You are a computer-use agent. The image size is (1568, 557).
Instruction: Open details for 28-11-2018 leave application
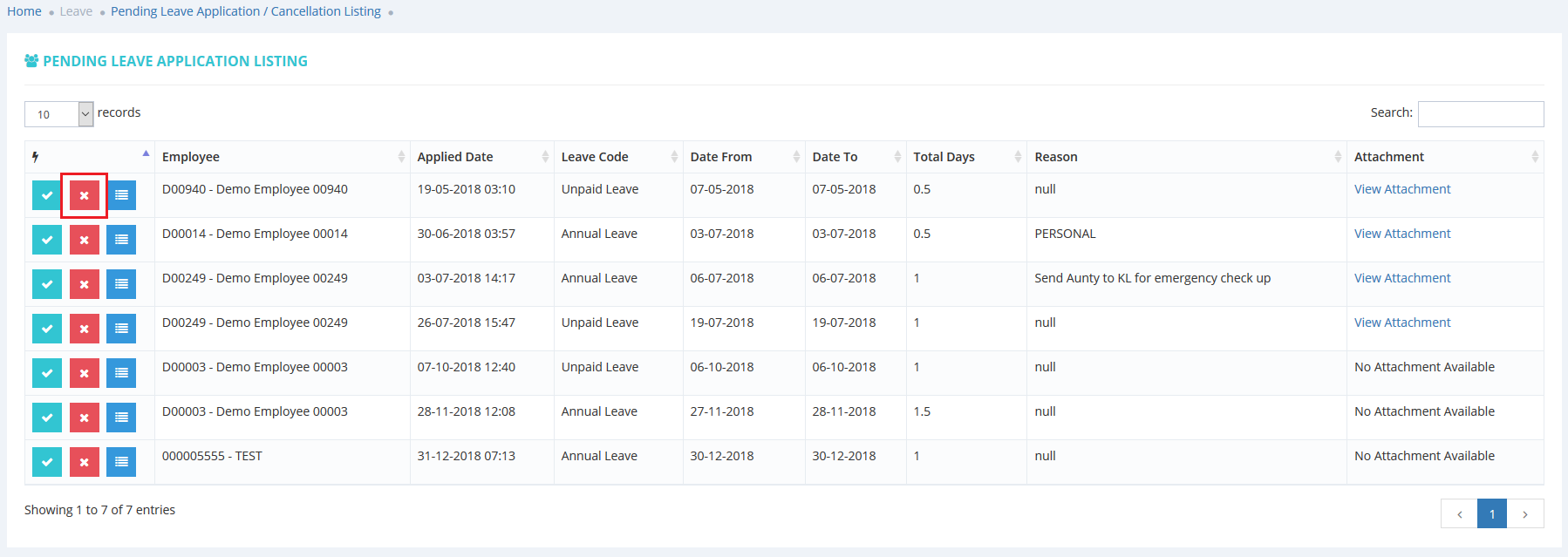pos(121,418)
